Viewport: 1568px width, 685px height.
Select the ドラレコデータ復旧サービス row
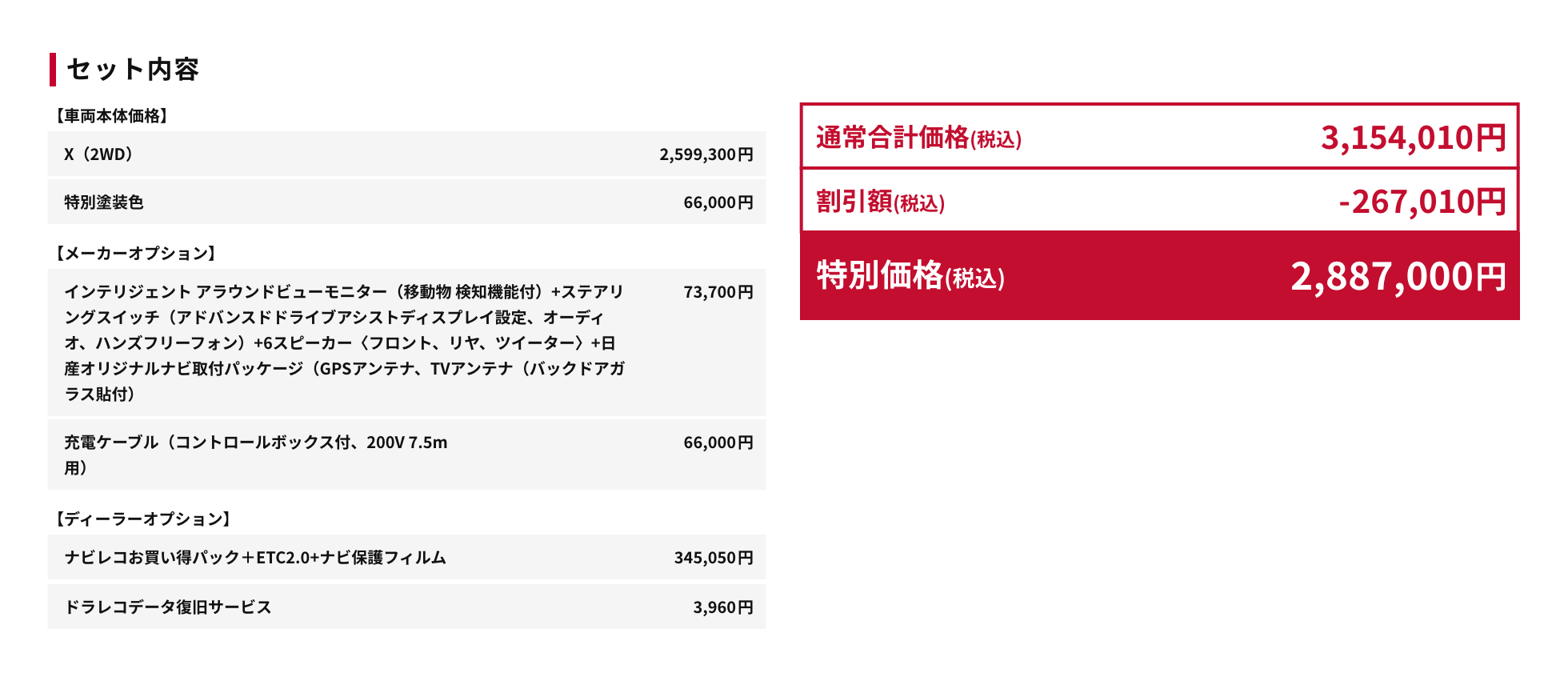406,607
